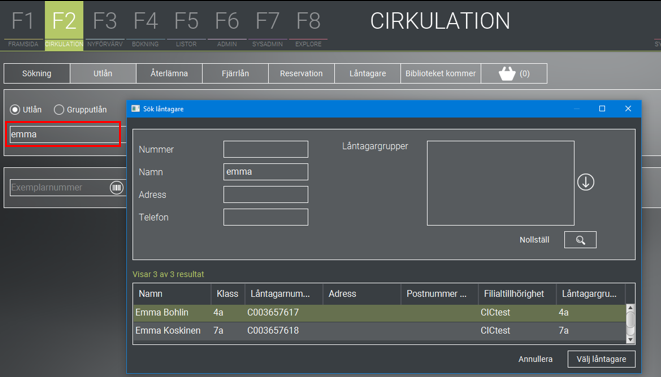Open the F7 Sysadmin section
This screenshot has height=377, width=661.
(267, 26)
